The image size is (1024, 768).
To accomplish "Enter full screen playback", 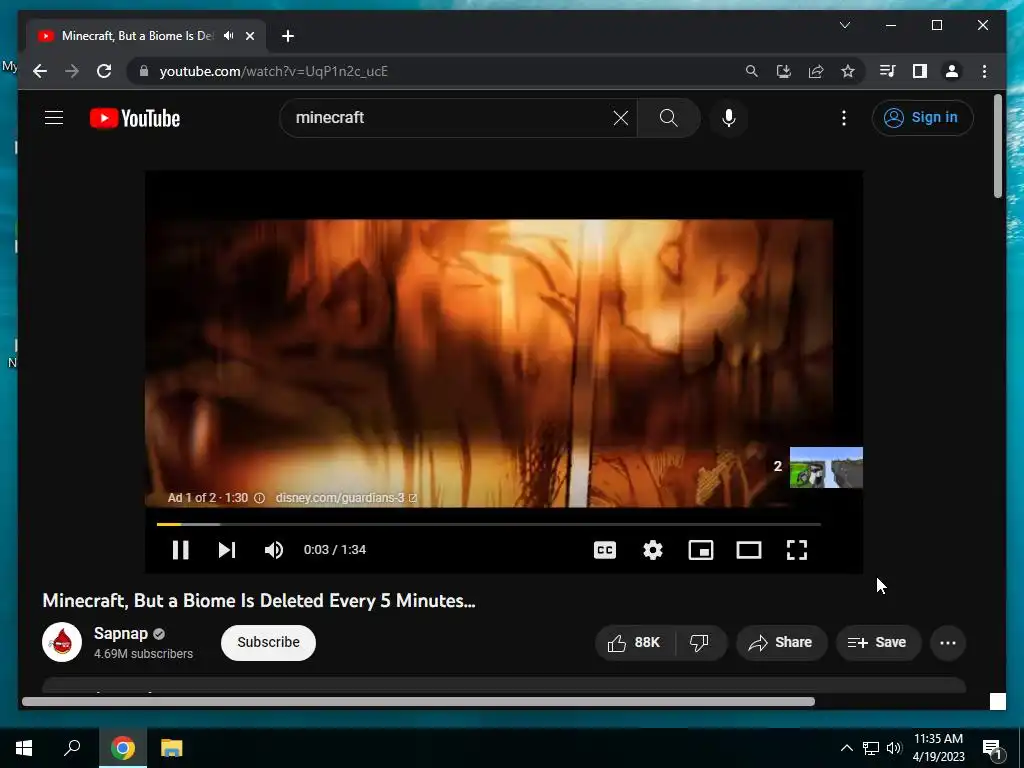I will coord(797,550).
